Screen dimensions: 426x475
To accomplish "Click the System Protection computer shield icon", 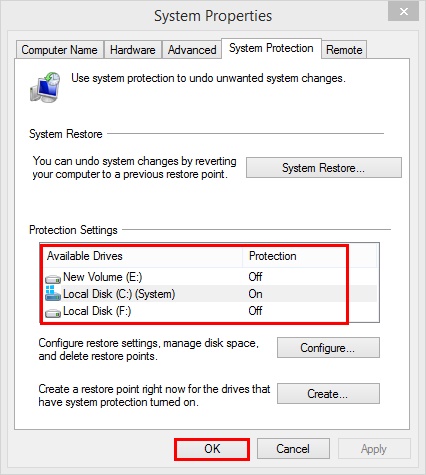I will pos(45,87).
